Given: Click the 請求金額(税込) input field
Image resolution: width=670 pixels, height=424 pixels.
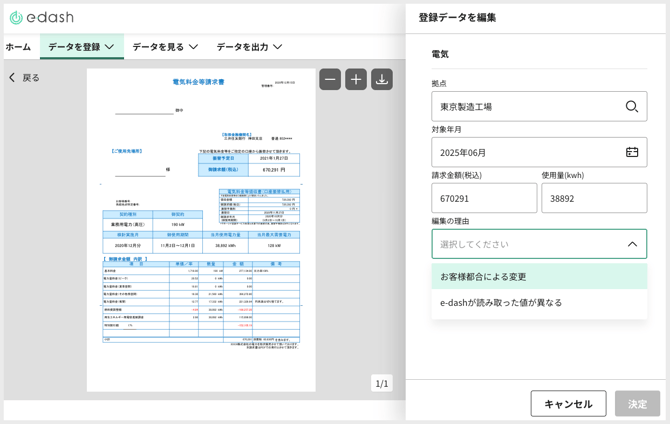Looking at the screenshot, I should tap(484, 198).
